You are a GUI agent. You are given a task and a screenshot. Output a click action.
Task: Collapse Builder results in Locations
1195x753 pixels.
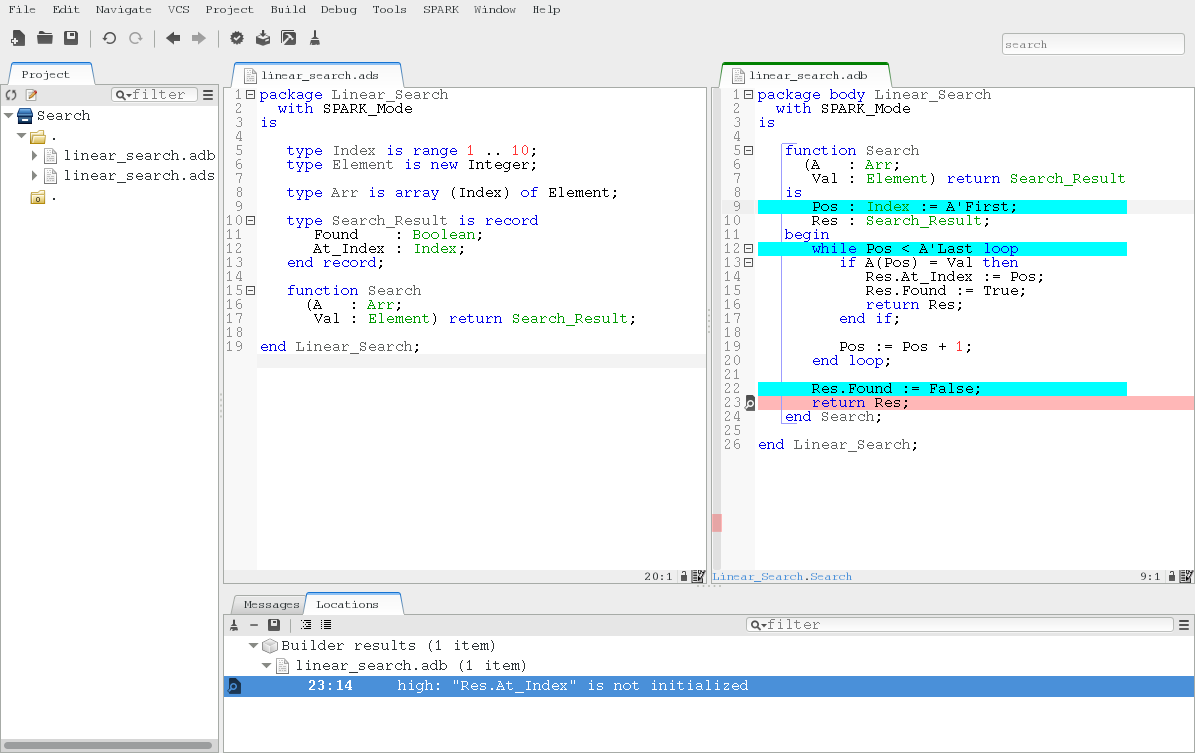[253, 646]
